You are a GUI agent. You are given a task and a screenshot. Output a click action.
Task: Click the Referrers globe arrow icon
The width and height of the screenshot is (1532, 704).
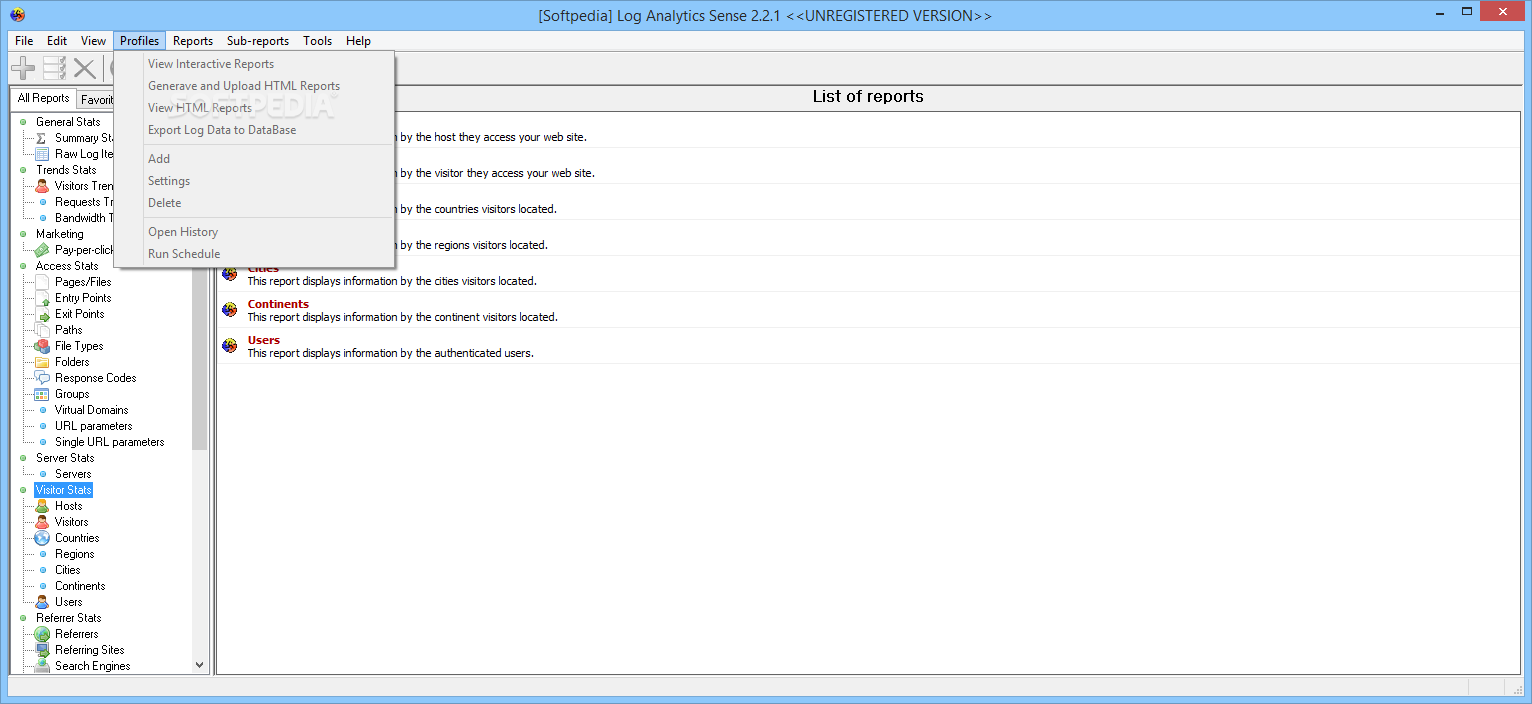(42, 634)
